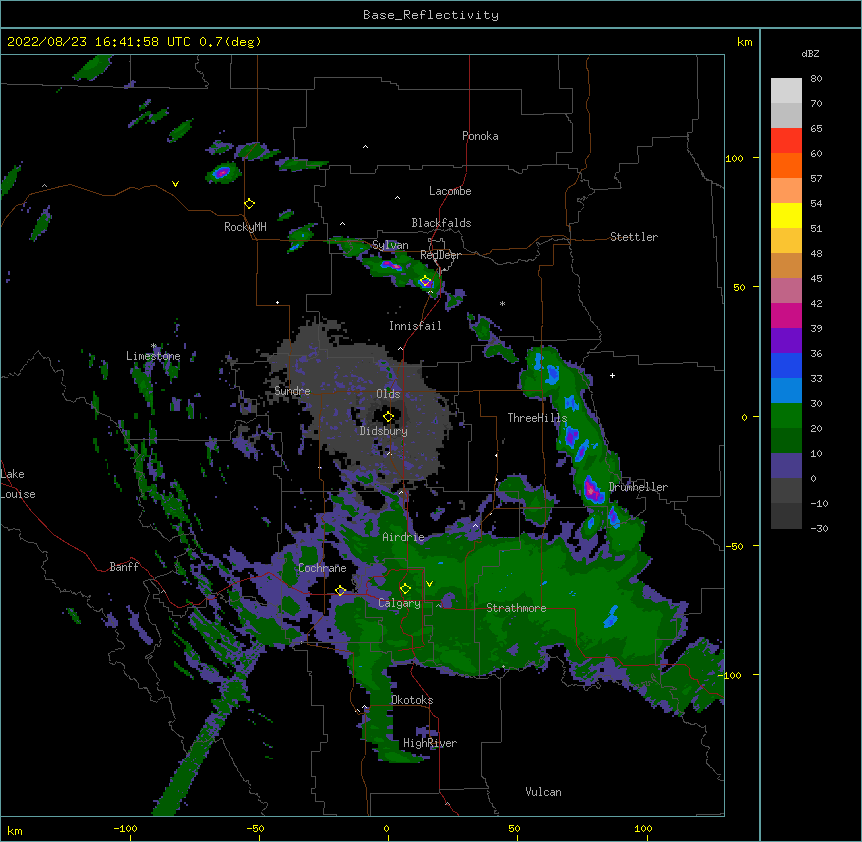Click the Cochrane town label
The image size is (862, 842).
[322, 568]
